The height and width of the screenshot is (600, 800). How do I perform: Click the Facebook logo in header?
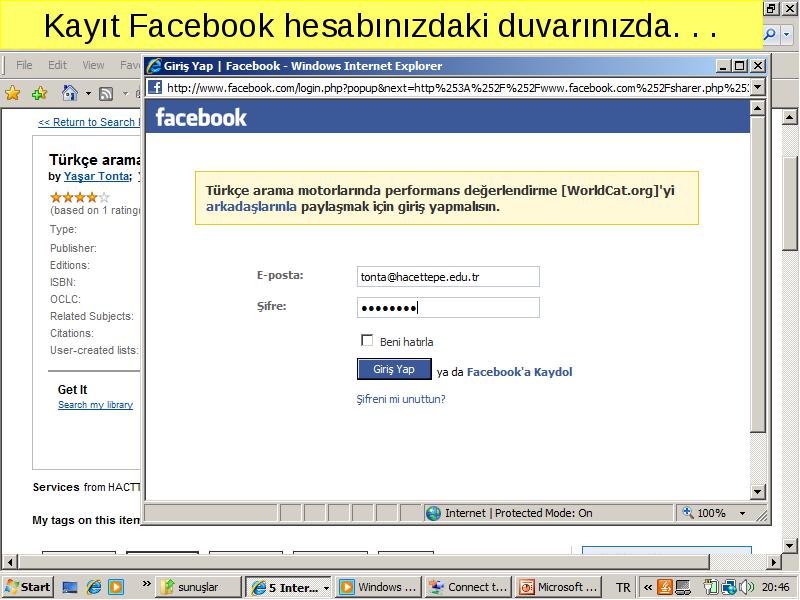point(201,117)
